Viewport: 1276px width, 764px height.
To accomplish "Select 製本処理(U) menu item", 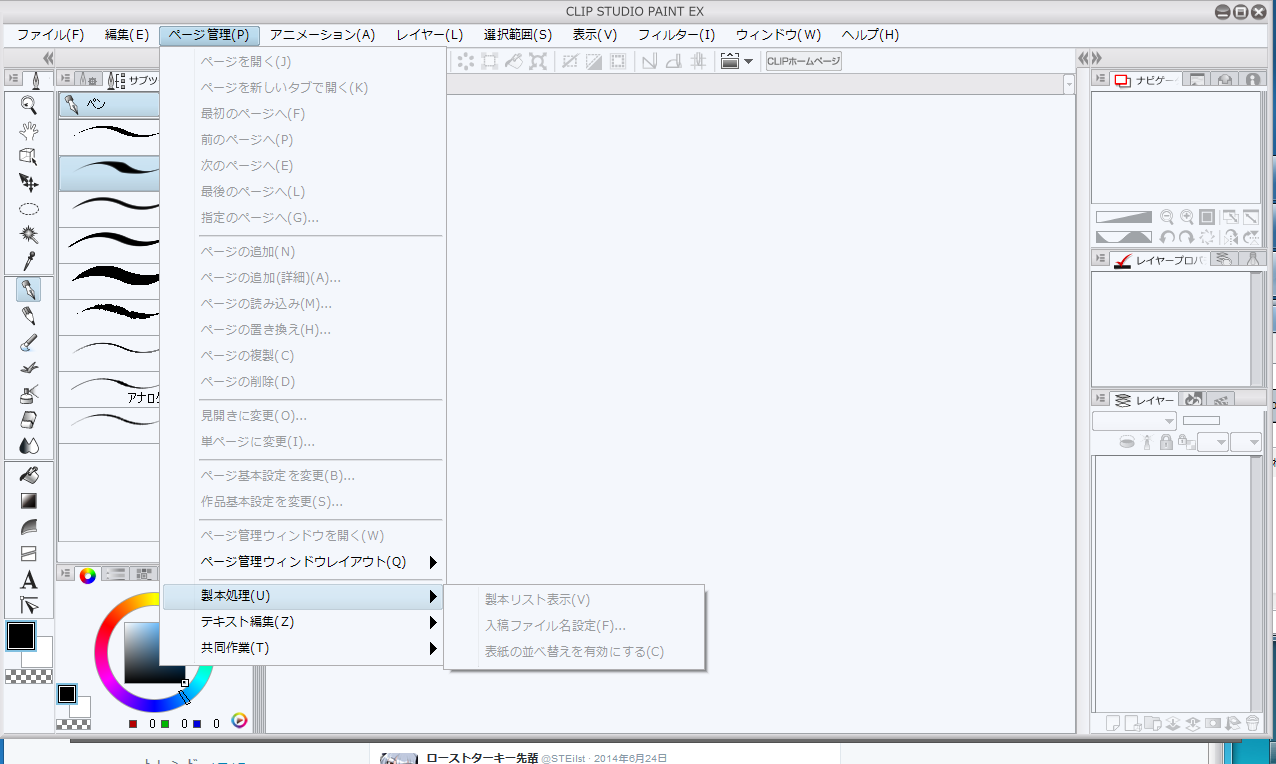I will point(302,596).
